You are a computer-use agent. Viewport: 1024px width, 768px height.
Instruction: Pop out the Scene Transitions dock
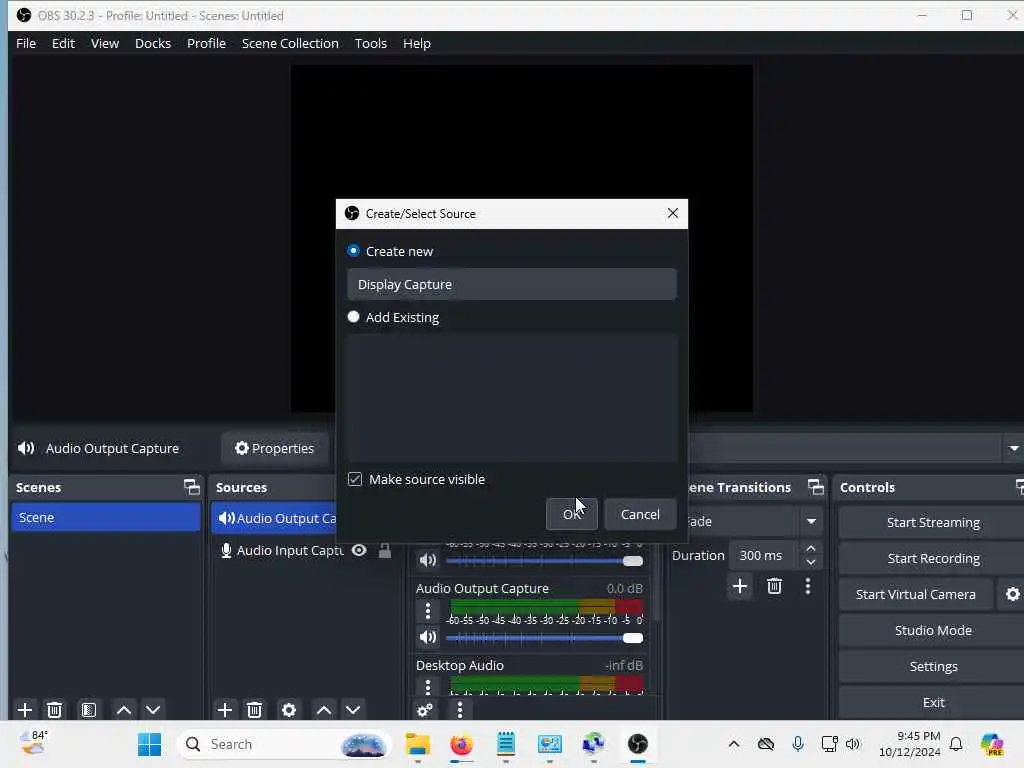point(816,487)
